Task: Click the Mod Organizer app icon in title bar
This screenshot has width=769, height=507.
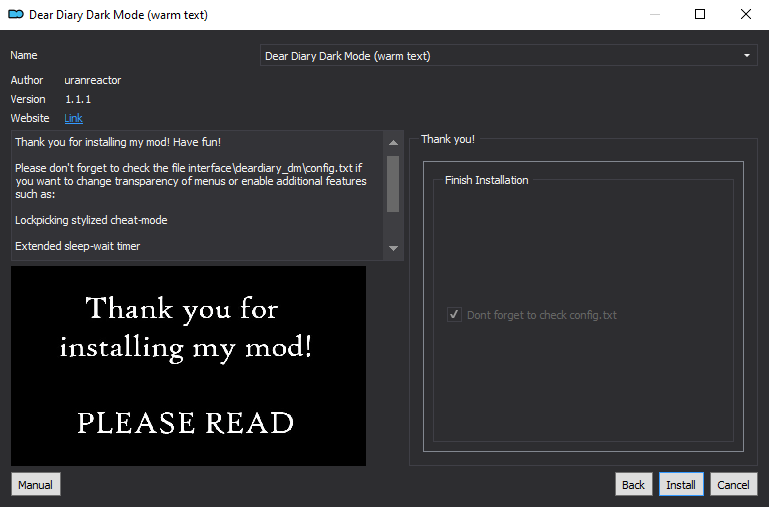Action: click(x=16, y=14)
